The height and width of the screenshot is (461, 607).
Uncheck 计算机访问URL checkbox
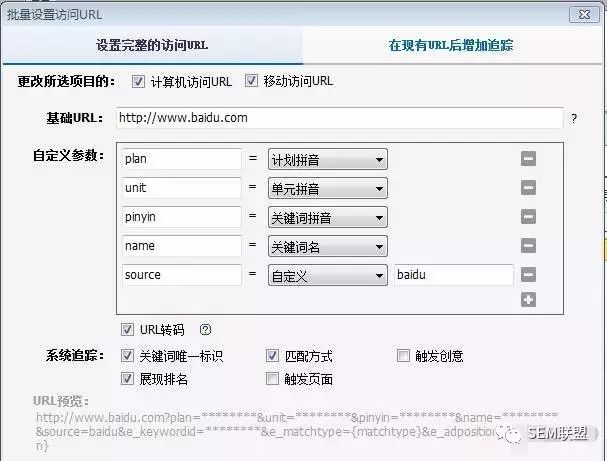click(x=138, y=81)
